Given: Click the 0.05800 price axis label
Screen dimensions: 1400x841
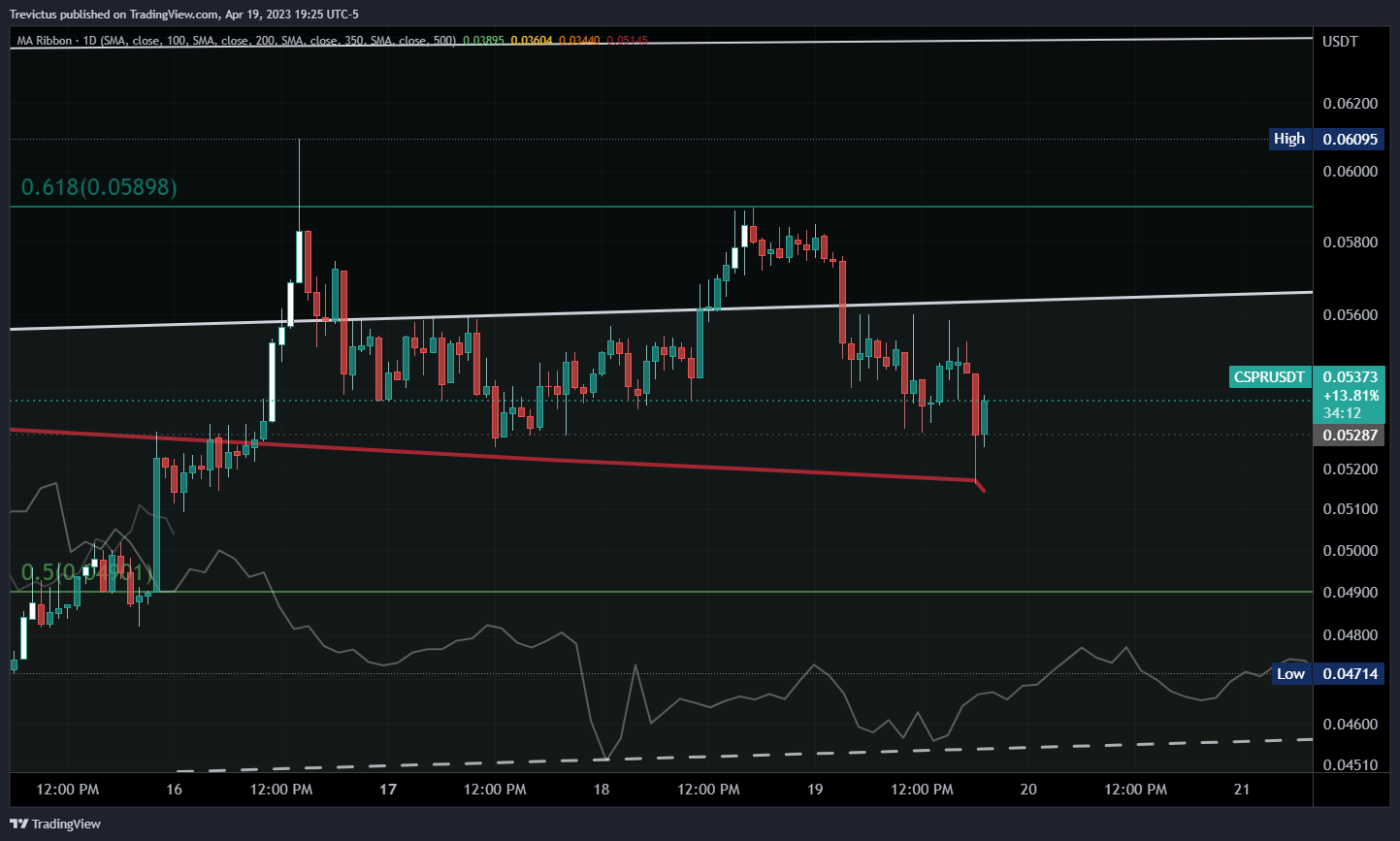Looking at the screenshot, I should pos(1351,242).
